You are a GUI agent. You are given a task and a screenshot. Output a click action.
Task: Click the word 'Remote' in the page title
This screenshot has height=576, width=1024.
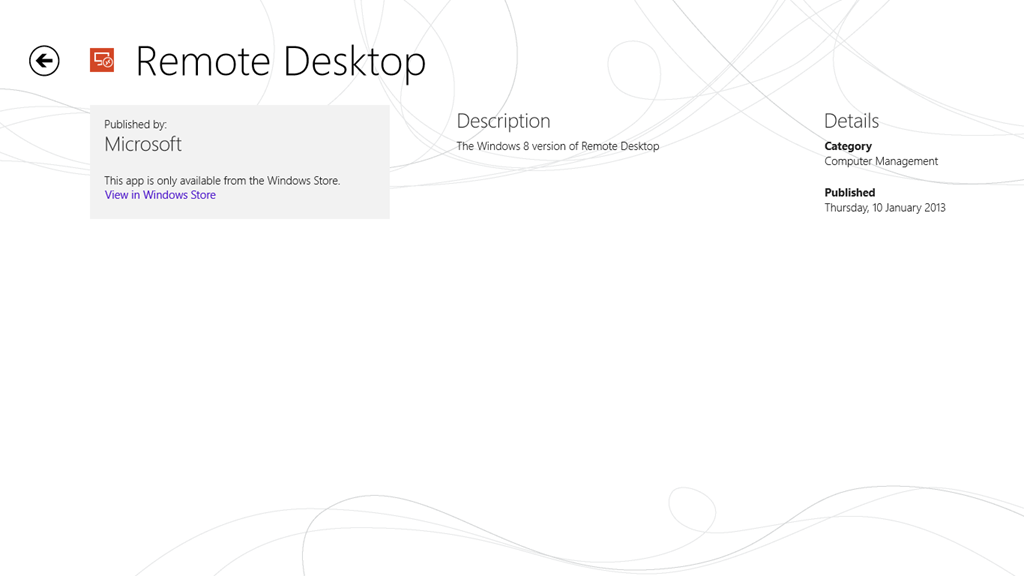tap(203, 61)
